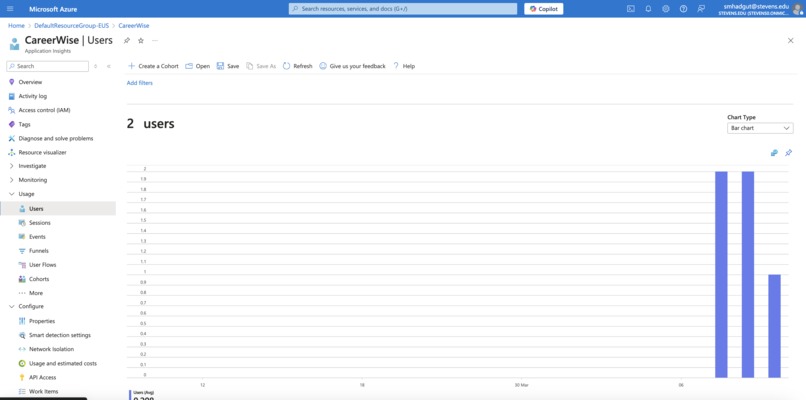Open the help question mark icon
Screen dimensions: 806x400
tap(683, 9)
